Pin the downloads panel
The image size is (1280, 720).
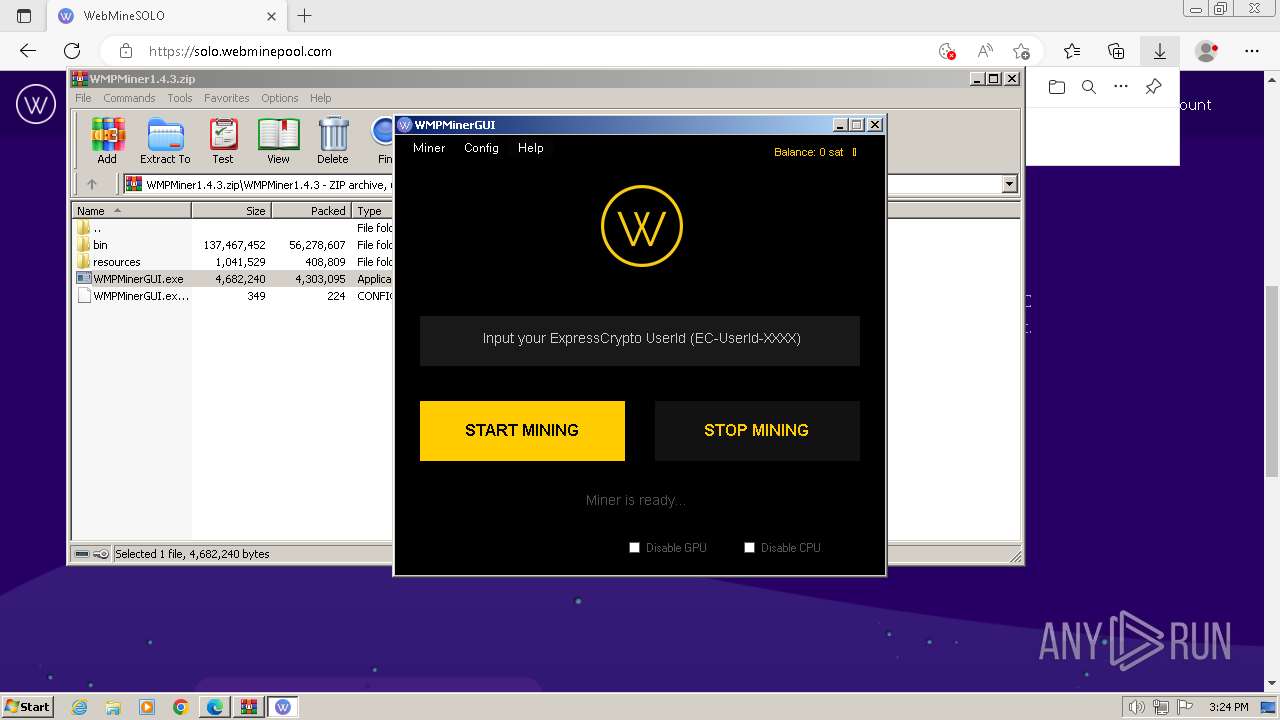(x=1153, y=87)
